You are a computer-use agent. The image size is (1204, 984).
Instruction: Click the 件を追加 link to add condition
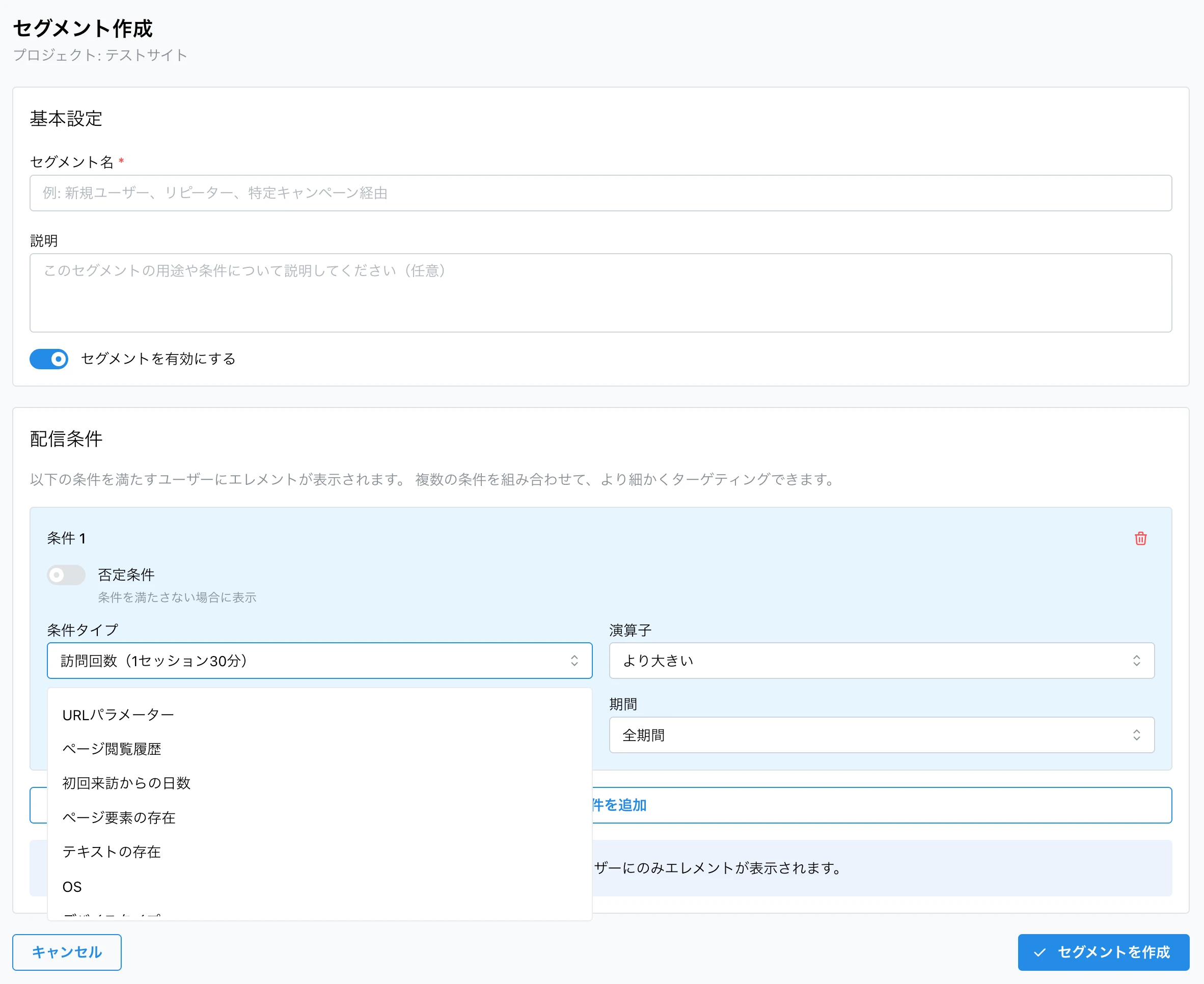point(618,805)
